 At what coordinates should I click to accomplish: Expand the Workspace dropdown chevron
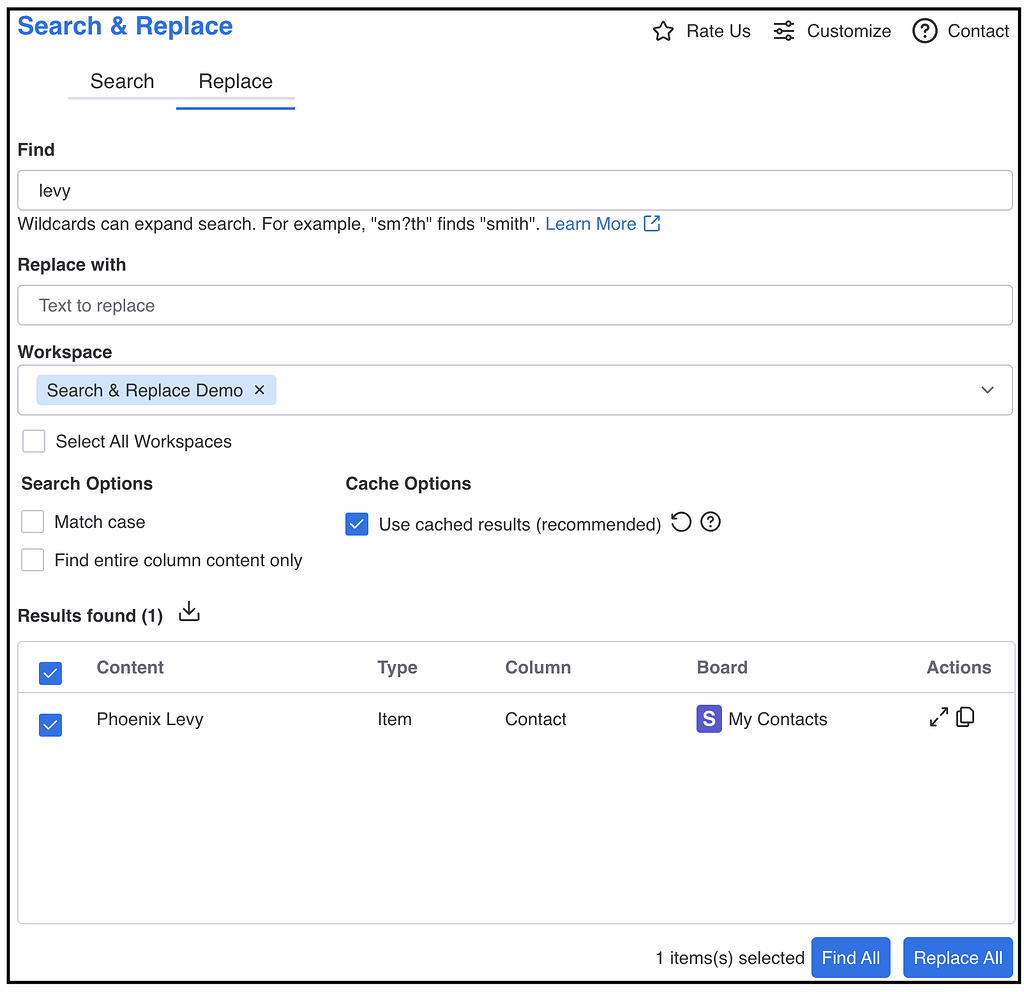[x=987, y=390]
